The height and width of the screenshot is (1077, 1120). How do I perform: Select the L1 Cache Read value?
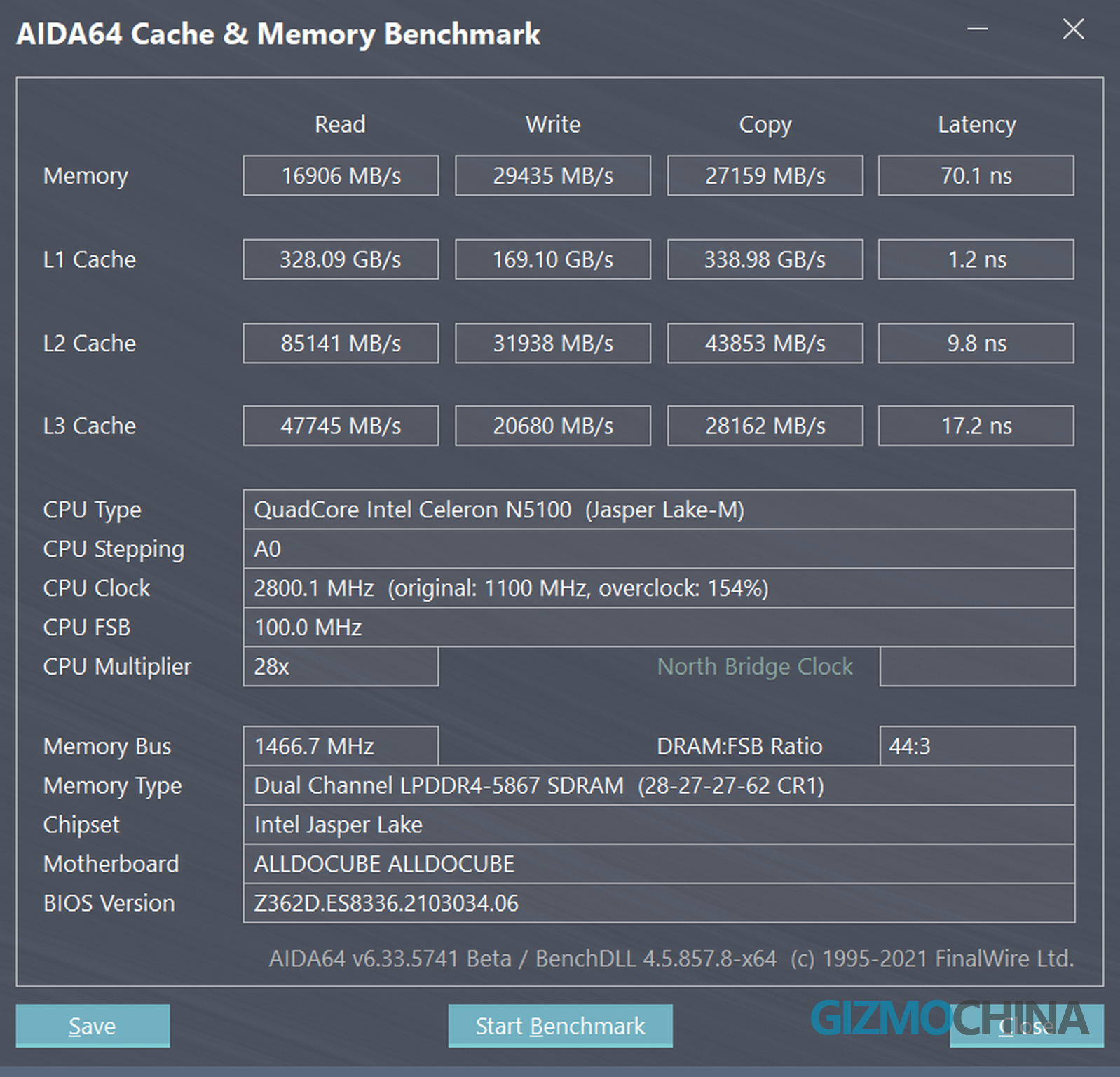(x=341, y=259)
